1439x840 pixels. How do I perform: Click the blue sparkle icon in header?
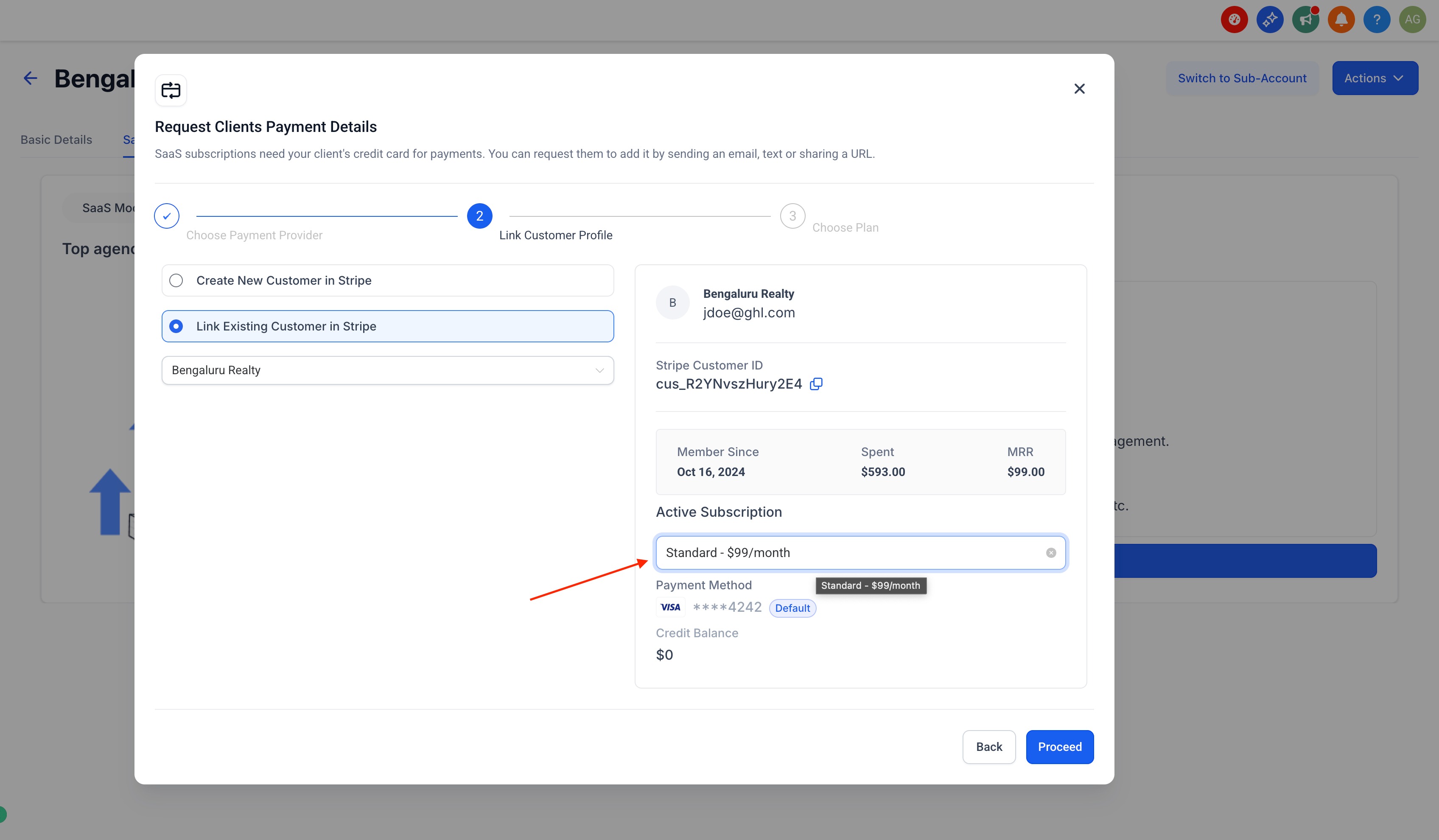[x=1269, y=20]
